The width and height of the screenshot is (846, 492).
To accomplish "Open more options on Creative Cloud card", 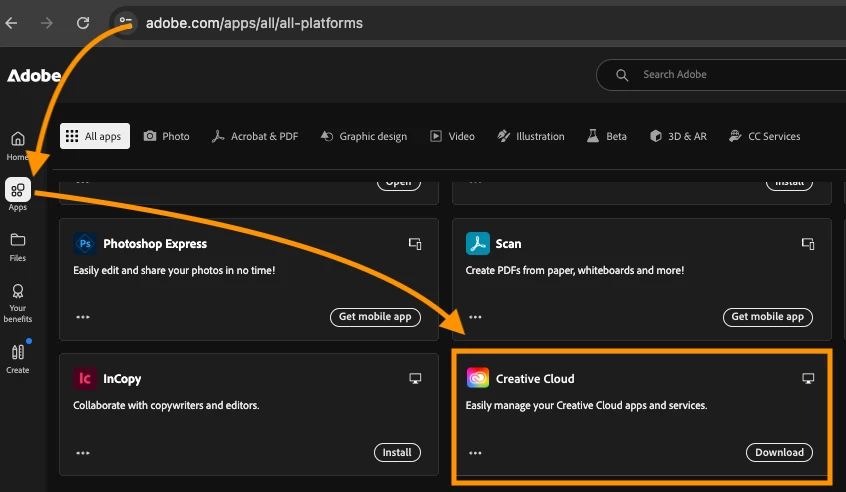I will coord(475,453).
